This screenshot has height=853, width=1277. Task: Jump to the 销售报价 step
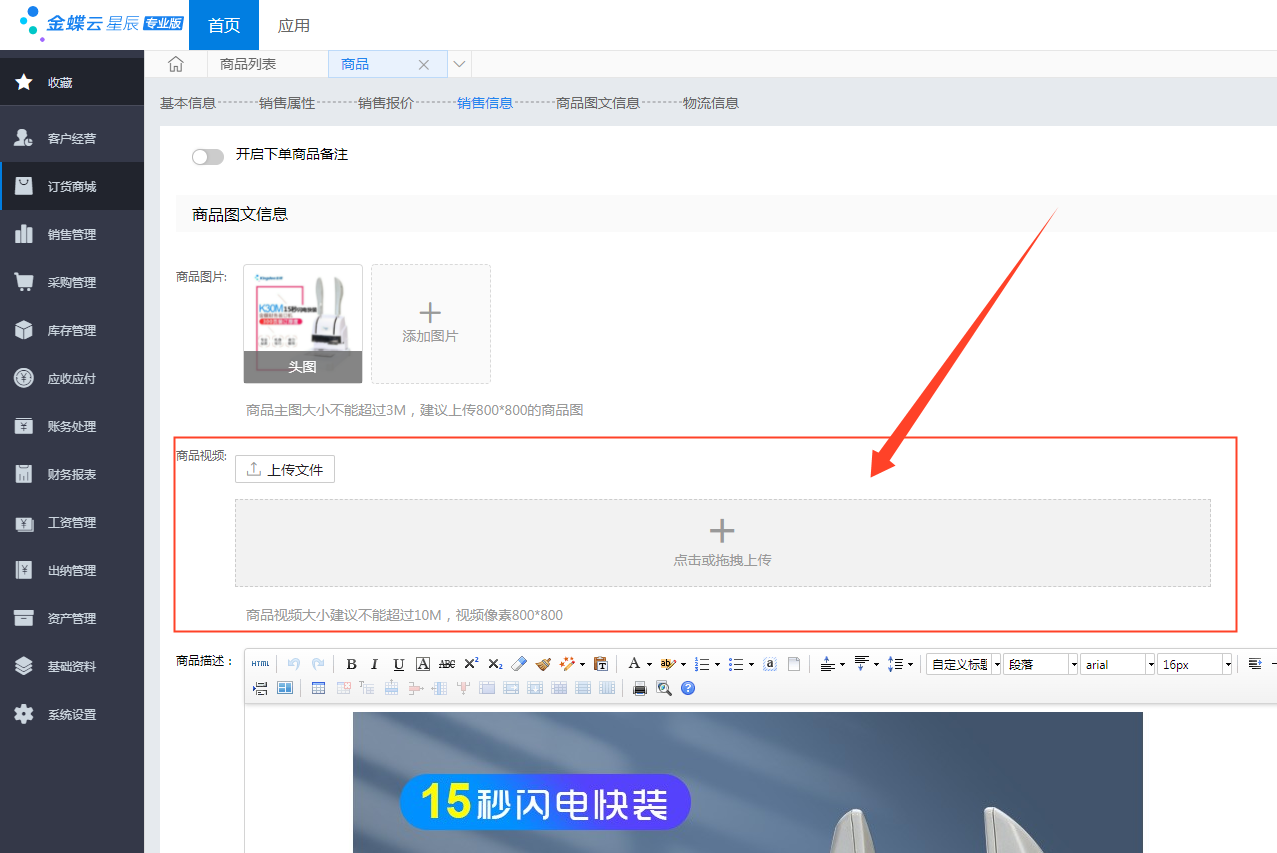click(386, 103)
